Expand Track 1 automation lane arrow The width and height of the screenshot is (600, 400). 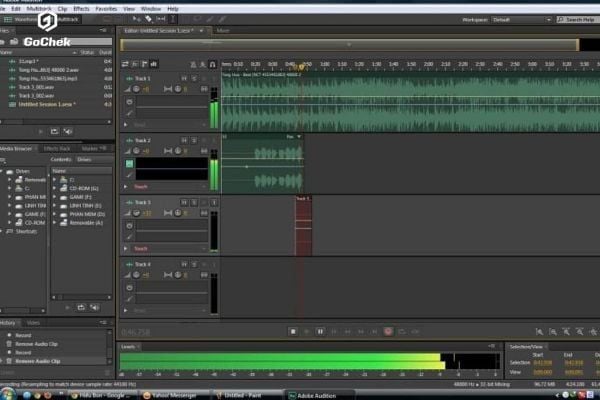click(x=126, y=124)
